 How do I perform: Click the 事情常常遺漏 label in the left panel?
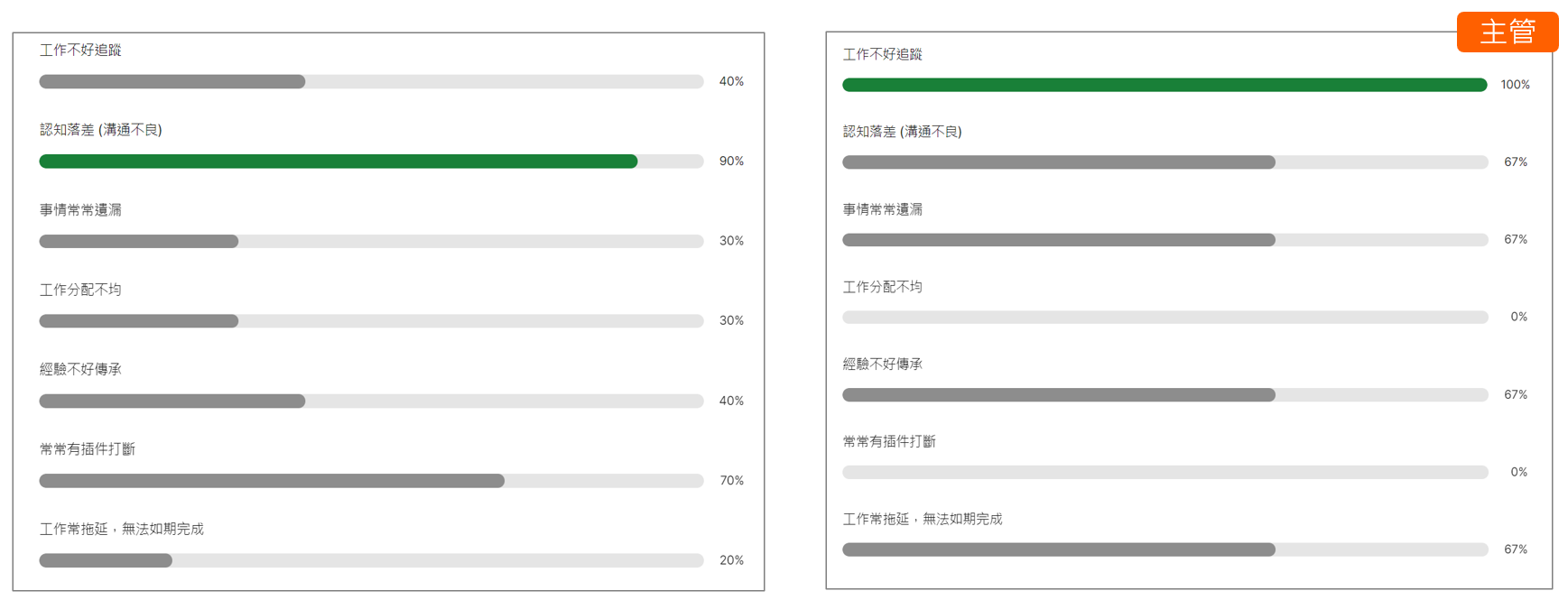pos(80,210)
